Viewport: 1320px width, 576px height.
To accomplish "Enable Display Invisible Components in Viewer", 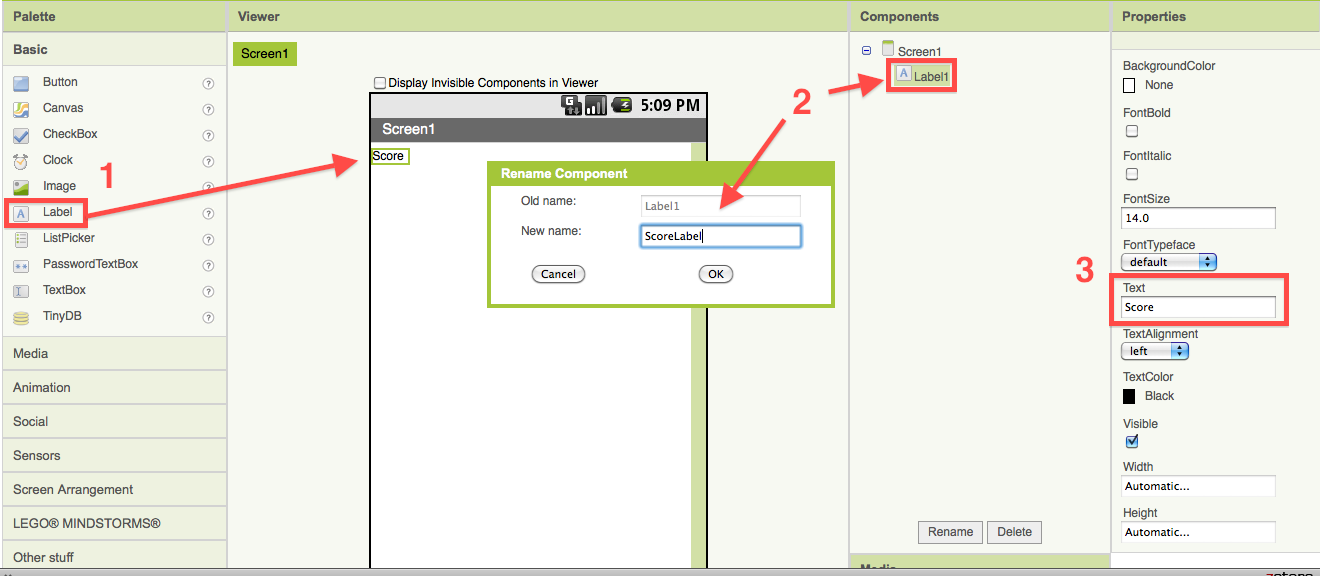I will tap(380, 83).
